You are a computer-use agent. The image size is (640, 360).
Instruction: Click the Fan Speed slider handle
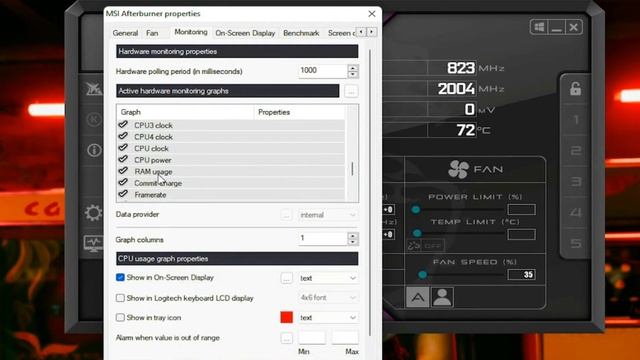423,275
